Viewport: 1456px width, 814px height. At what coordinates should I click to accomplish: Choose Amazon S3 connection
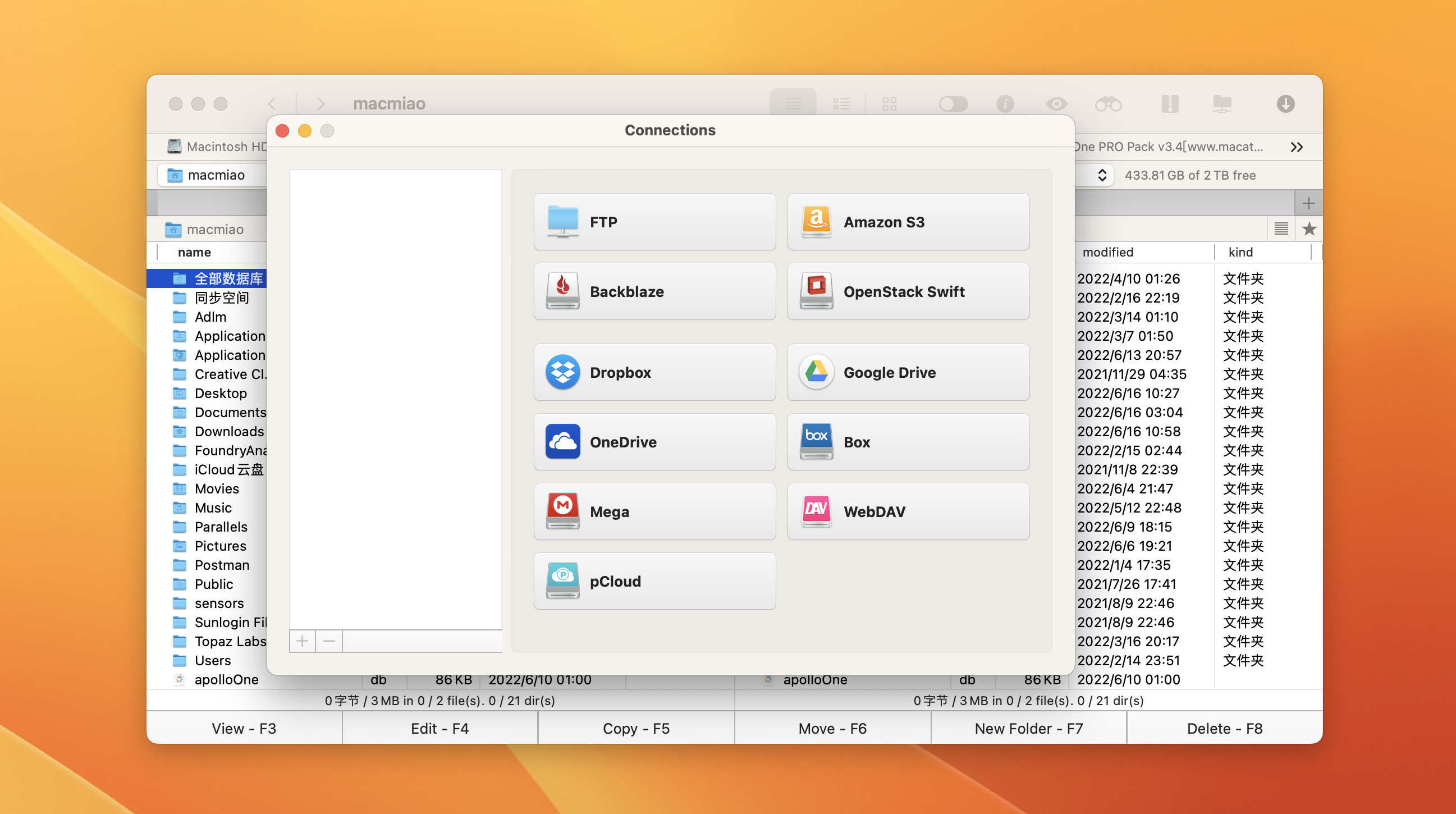click(908, 222)
